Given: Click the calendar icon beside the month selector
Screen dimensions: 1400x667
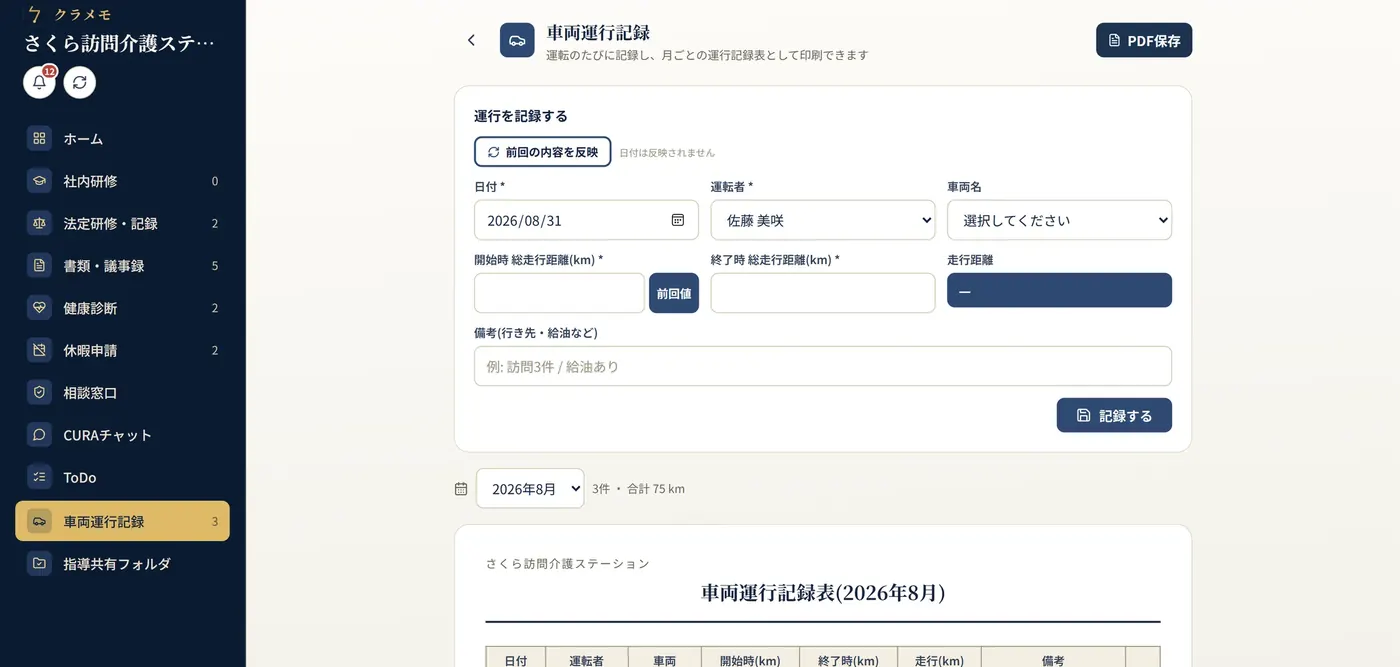Looking at the screenshot, I should (x=461, y=489).
